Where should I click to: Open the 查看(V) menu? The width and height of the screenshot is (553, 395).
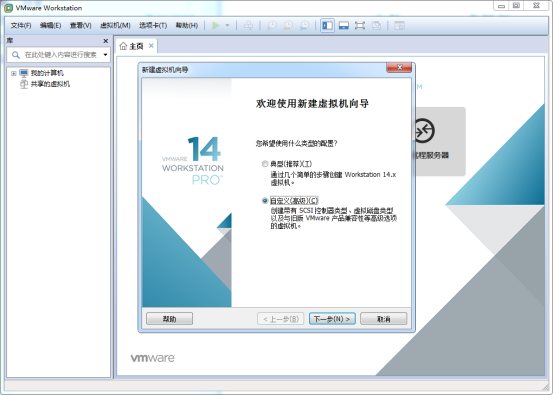click(80, 25)
